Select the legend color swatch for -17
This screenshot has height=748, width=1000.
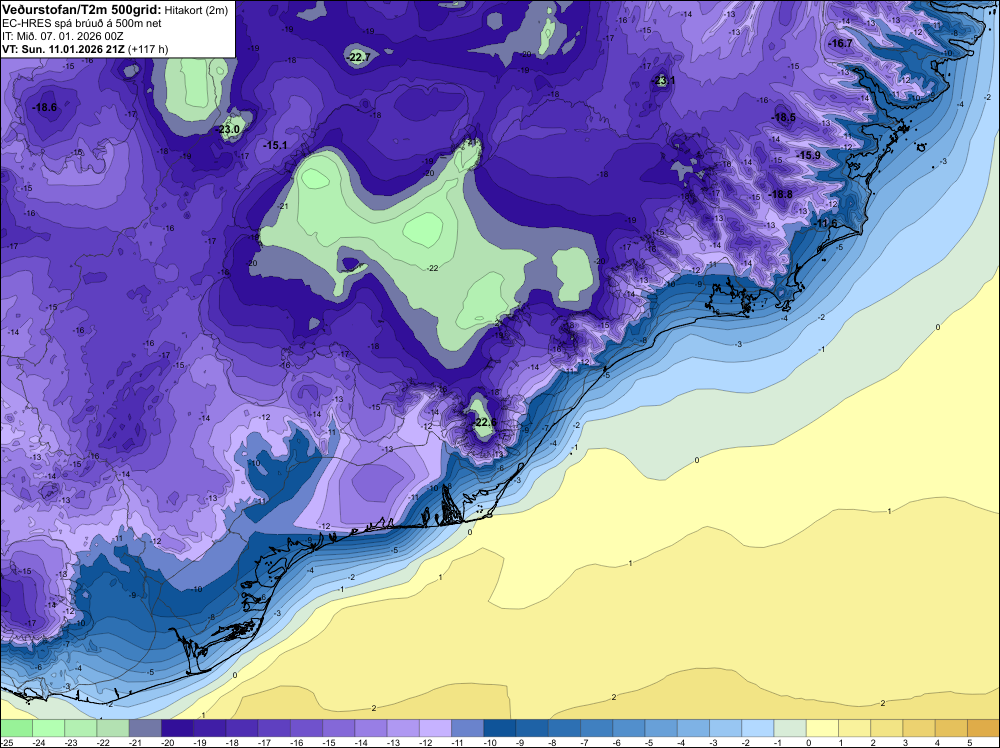click(274, 728)
